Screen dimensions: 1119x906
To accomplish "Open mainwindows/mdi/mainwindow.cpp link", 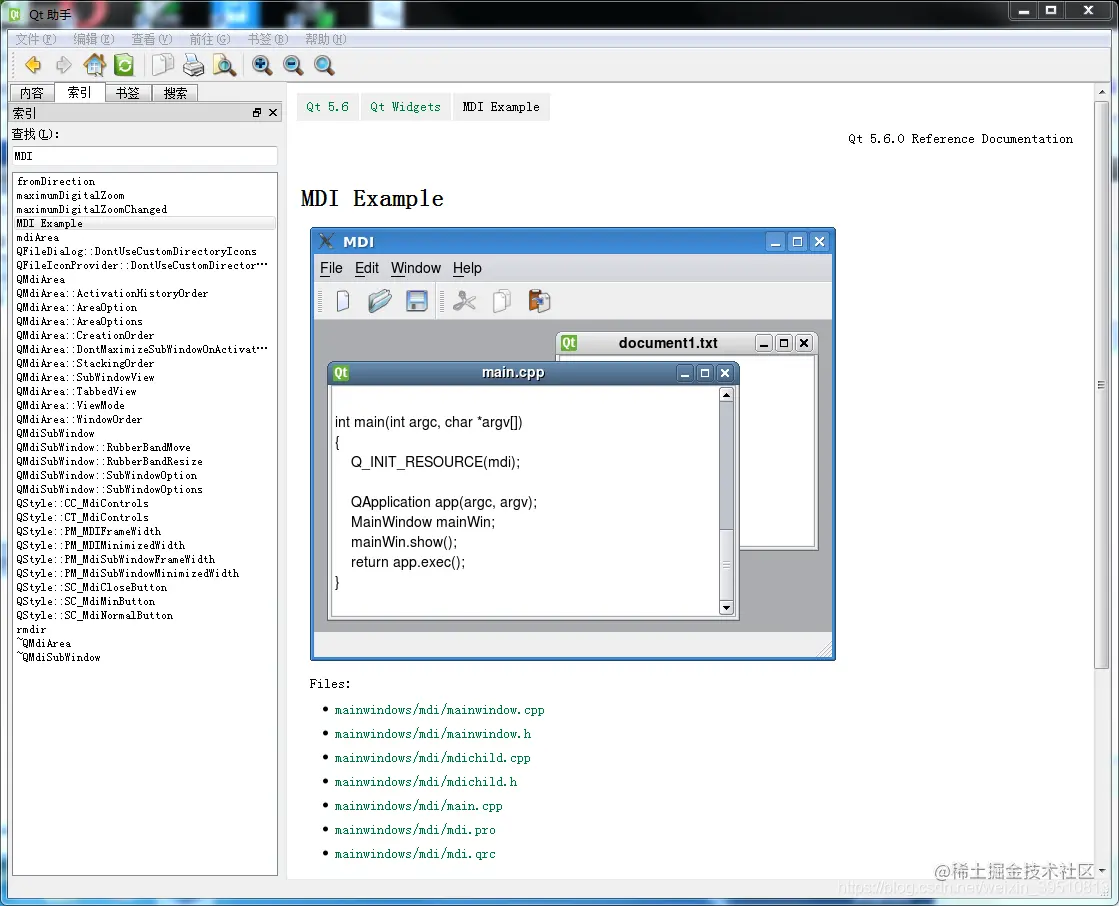I will click(440, 710).
